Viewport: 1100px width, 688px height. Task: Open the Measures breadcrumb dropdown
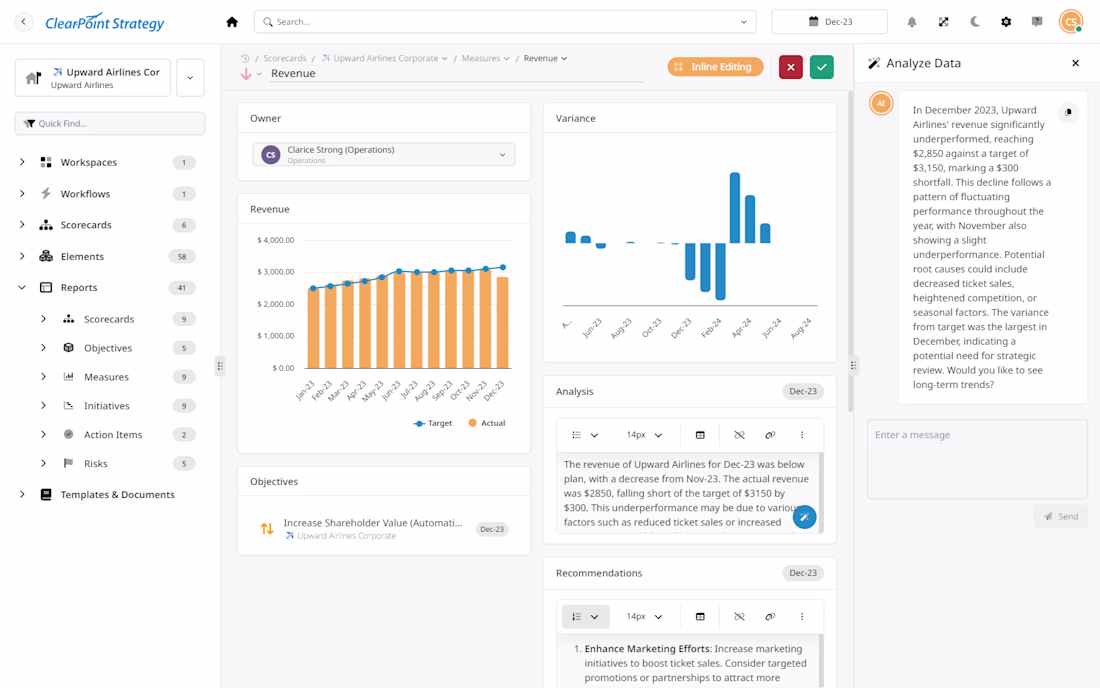(485, 58)
